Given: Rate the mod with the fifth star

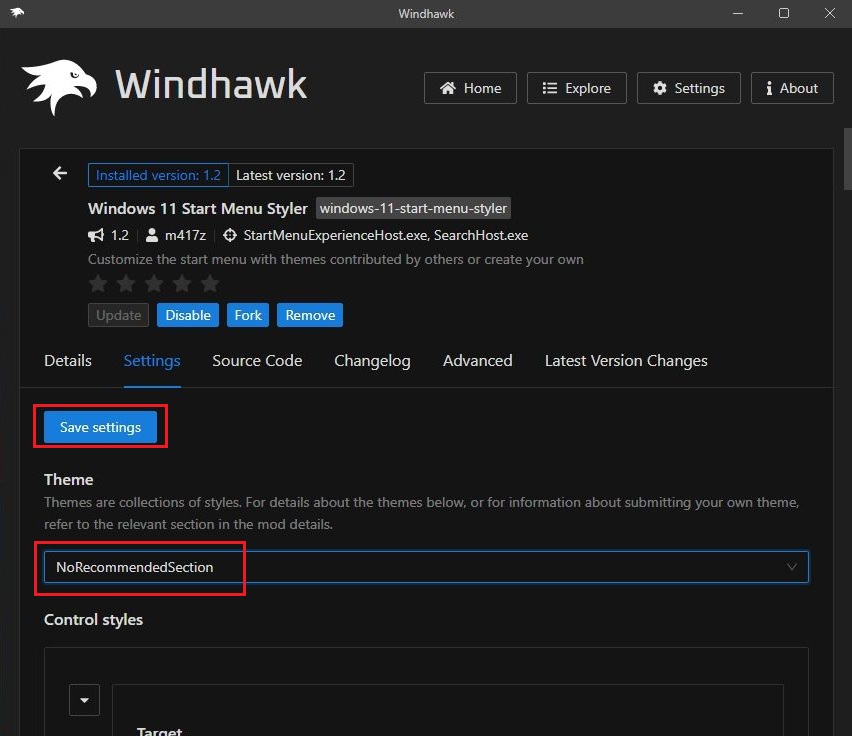Looking at the screenshot, I should coord(210,283).
